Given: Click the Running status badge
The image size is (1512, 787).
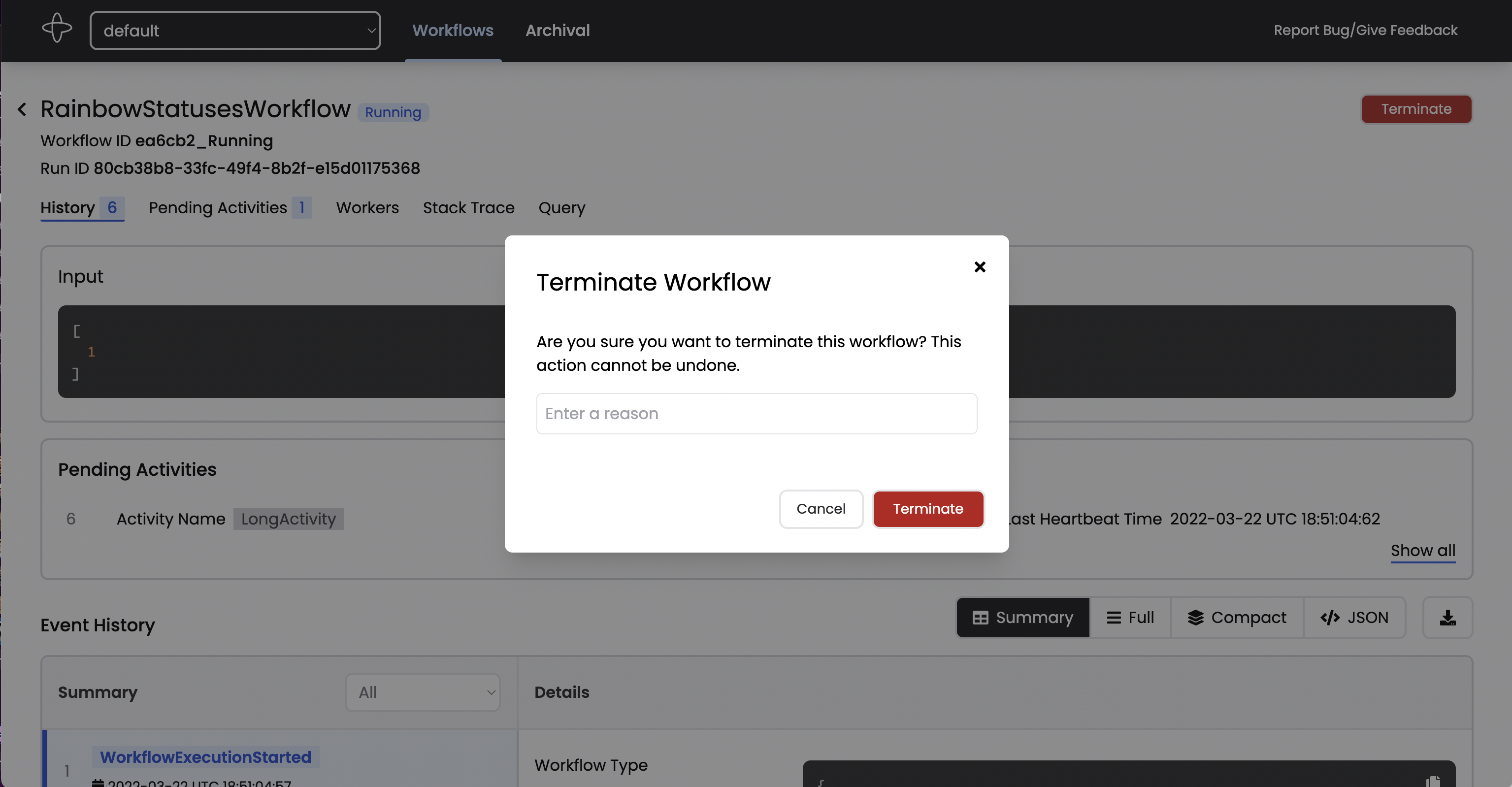Looking at the screenshot, I should pos(393,112).
